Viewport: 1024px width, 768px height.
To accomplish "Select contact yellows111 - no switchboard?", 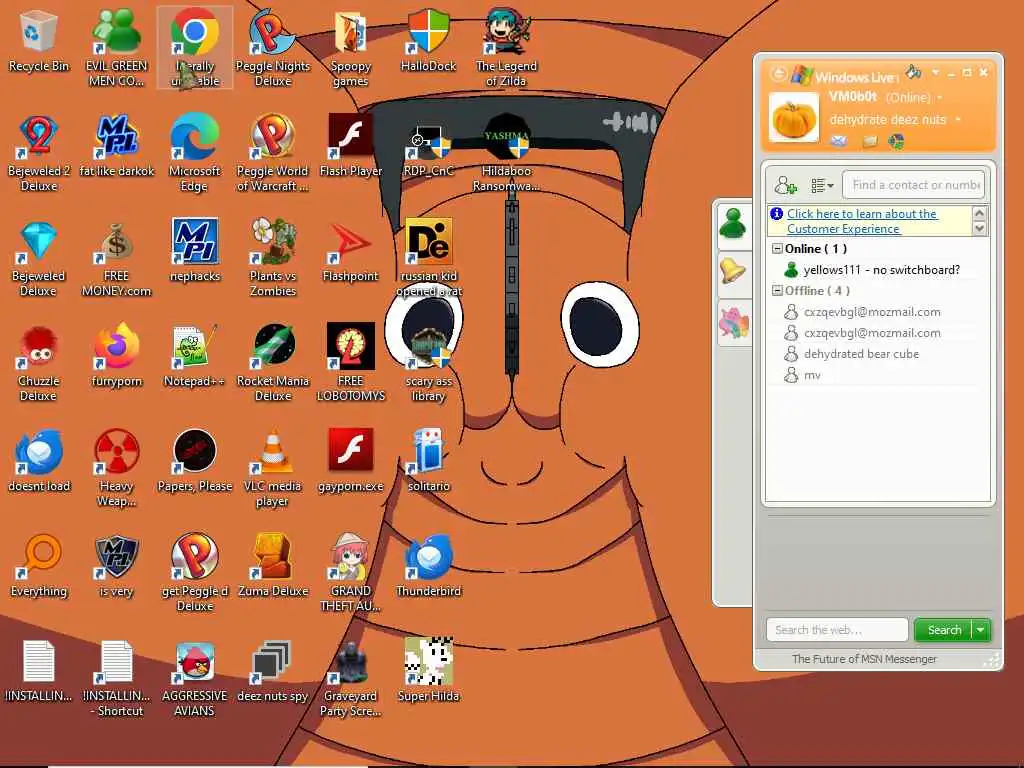I will pos(882,270).
